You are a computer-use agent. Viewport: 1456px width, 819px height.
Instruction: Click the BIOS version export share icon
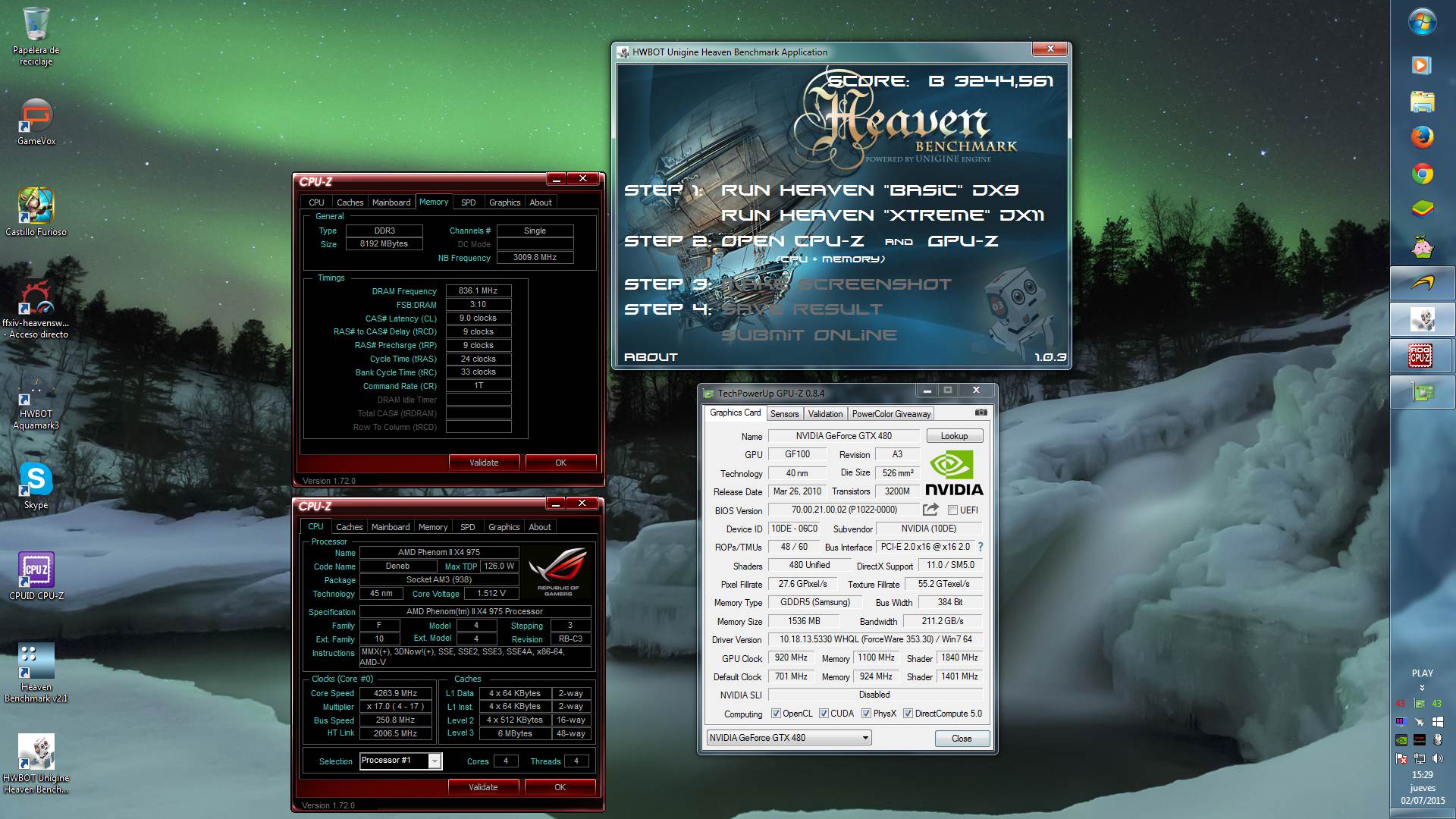pos(930,510)
